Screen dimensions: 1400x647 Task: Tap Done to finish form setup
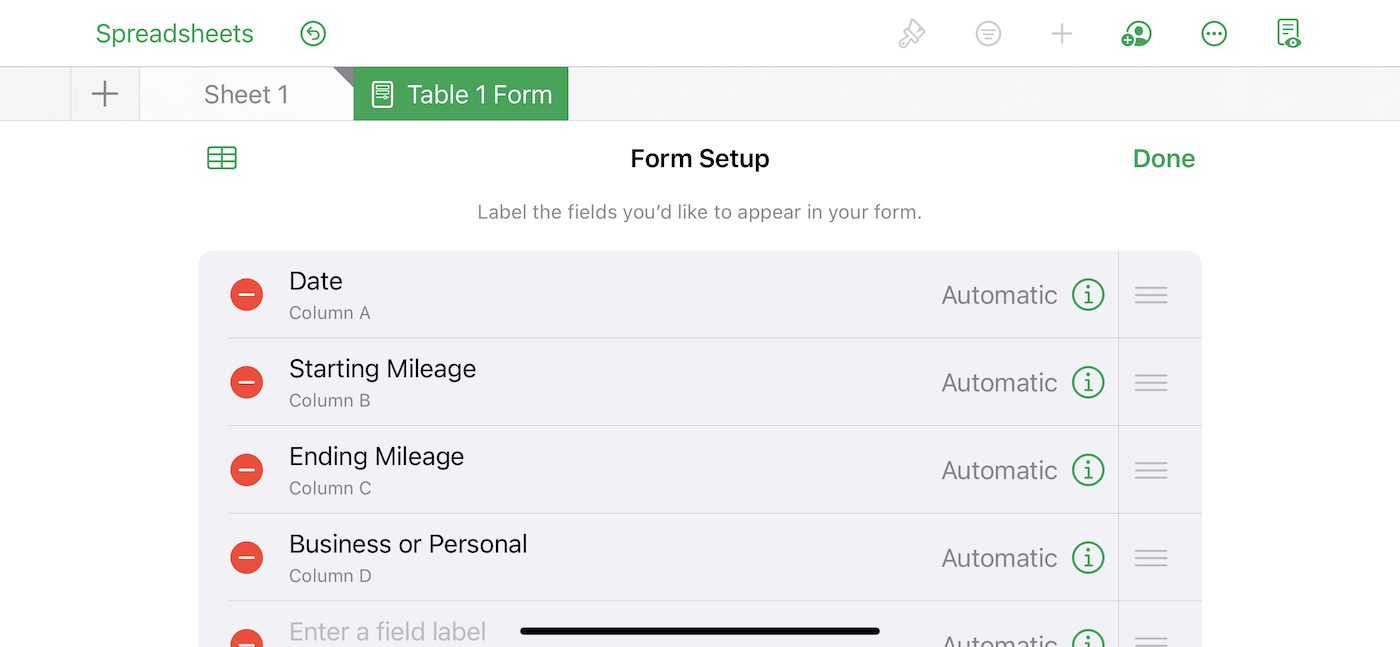coord(1163,158)
